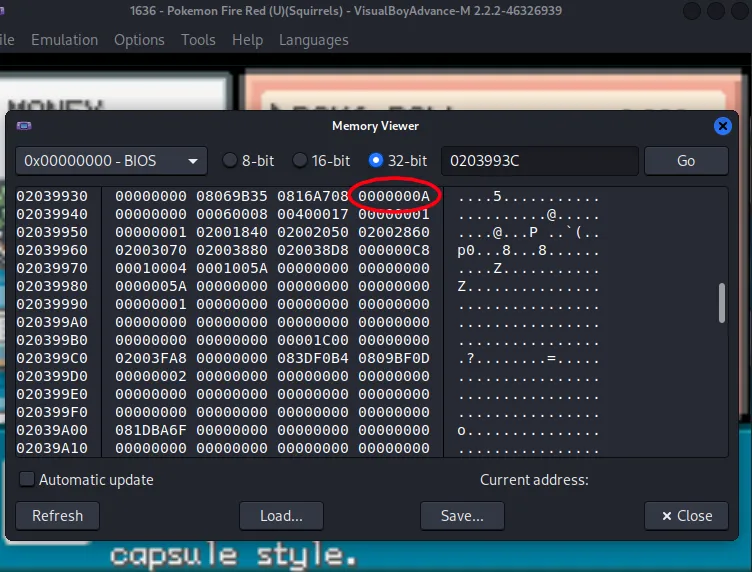Click the memory view vertical scrollbar thumb

pos(722,303)
